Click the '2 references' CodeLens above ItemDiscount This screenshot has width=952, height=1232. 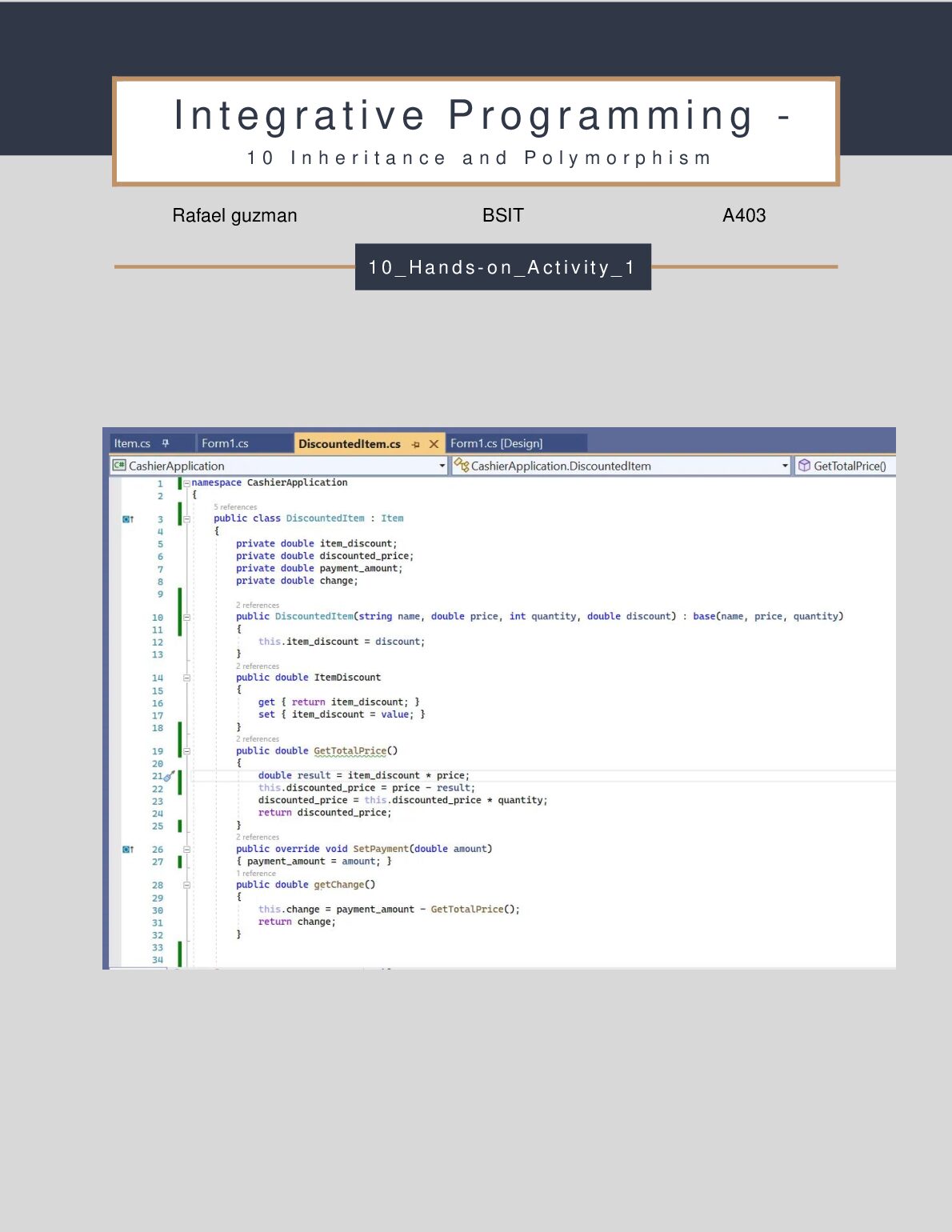(x=258, y=666)
